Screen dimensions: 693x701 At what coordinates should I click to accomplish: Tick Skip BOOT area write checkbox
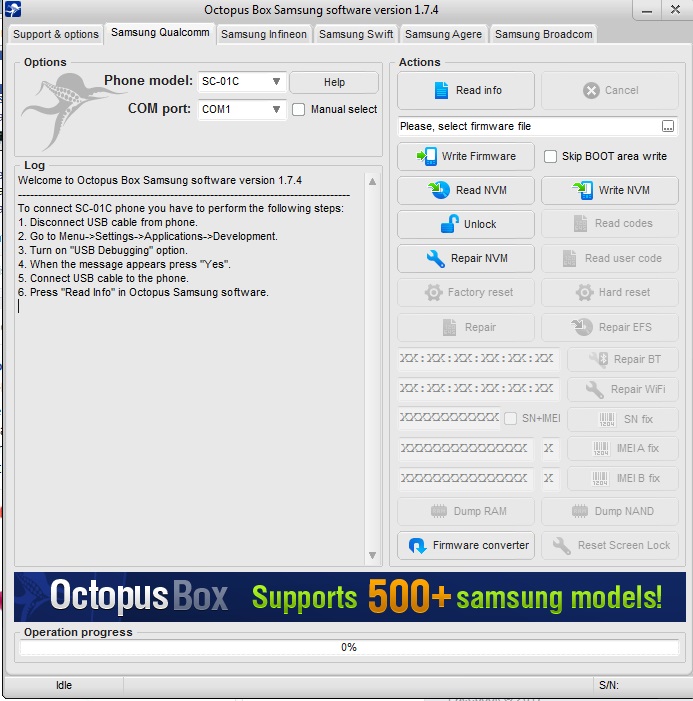[550, 156]
